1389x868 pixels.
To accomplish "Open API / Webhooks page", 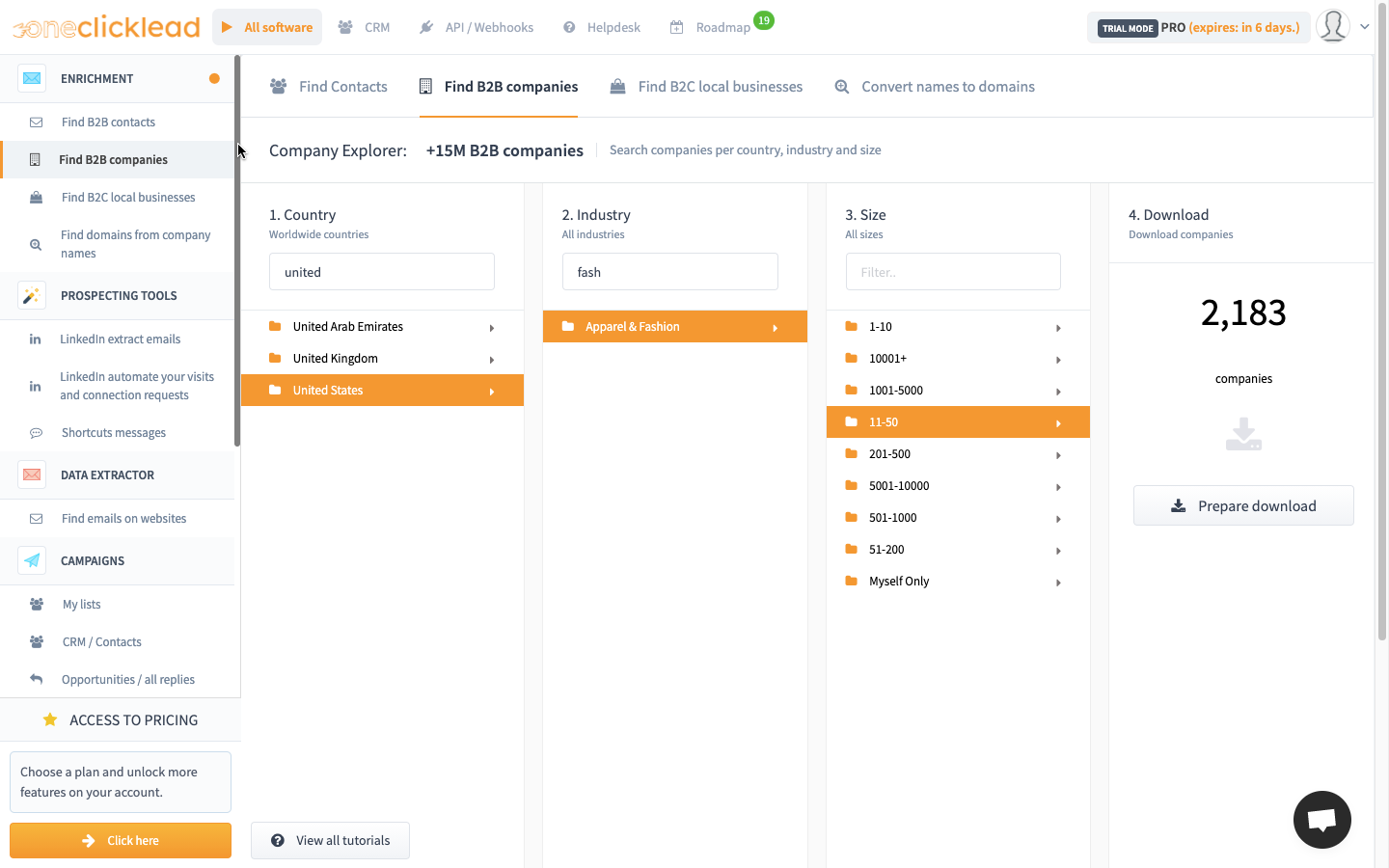I will (x=477, y=27).
